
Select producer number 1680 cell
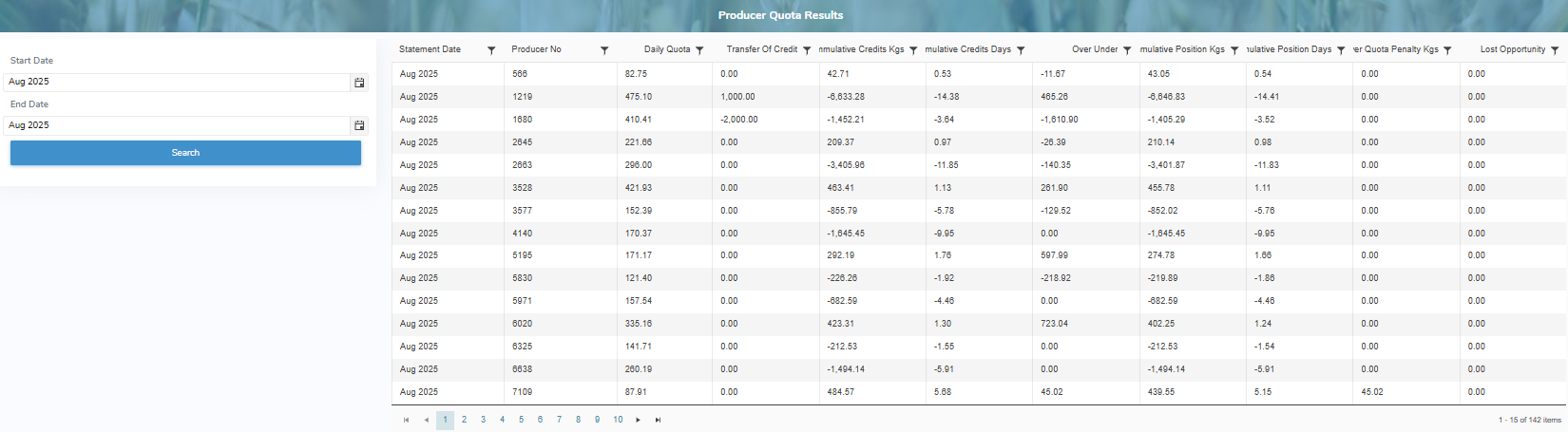(x=561, y=120)
